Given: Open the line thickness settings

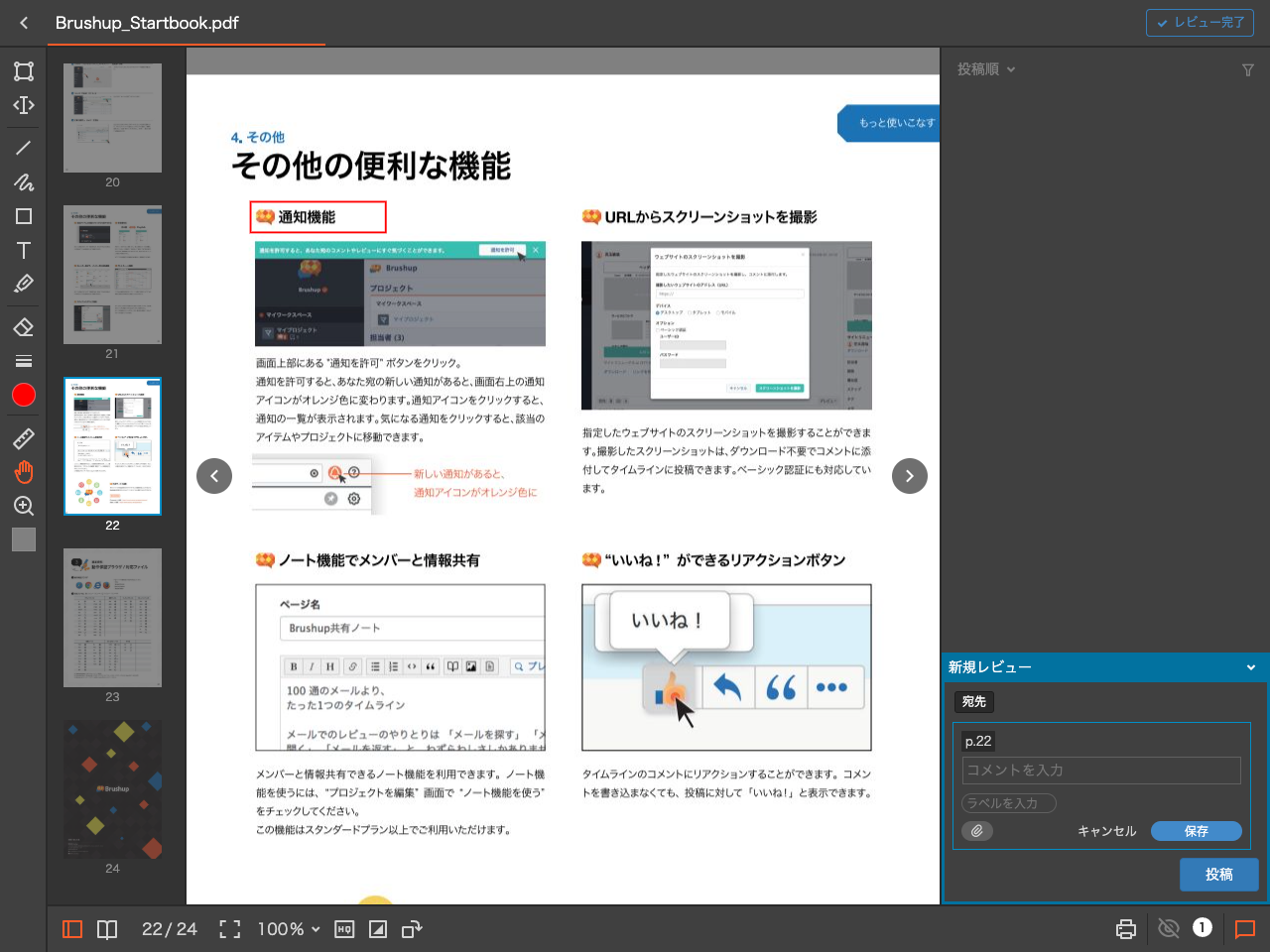Looking at the screenshot, I should [x=24, y=361].
